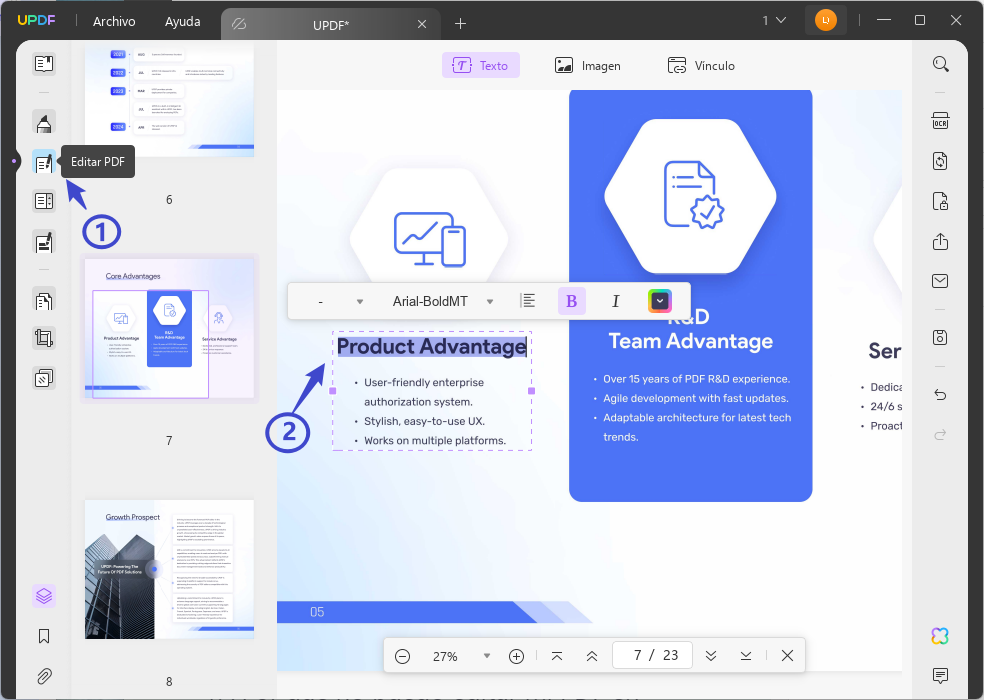
Task: Switch to Imagen editing mode
Action: click(588, 65)
